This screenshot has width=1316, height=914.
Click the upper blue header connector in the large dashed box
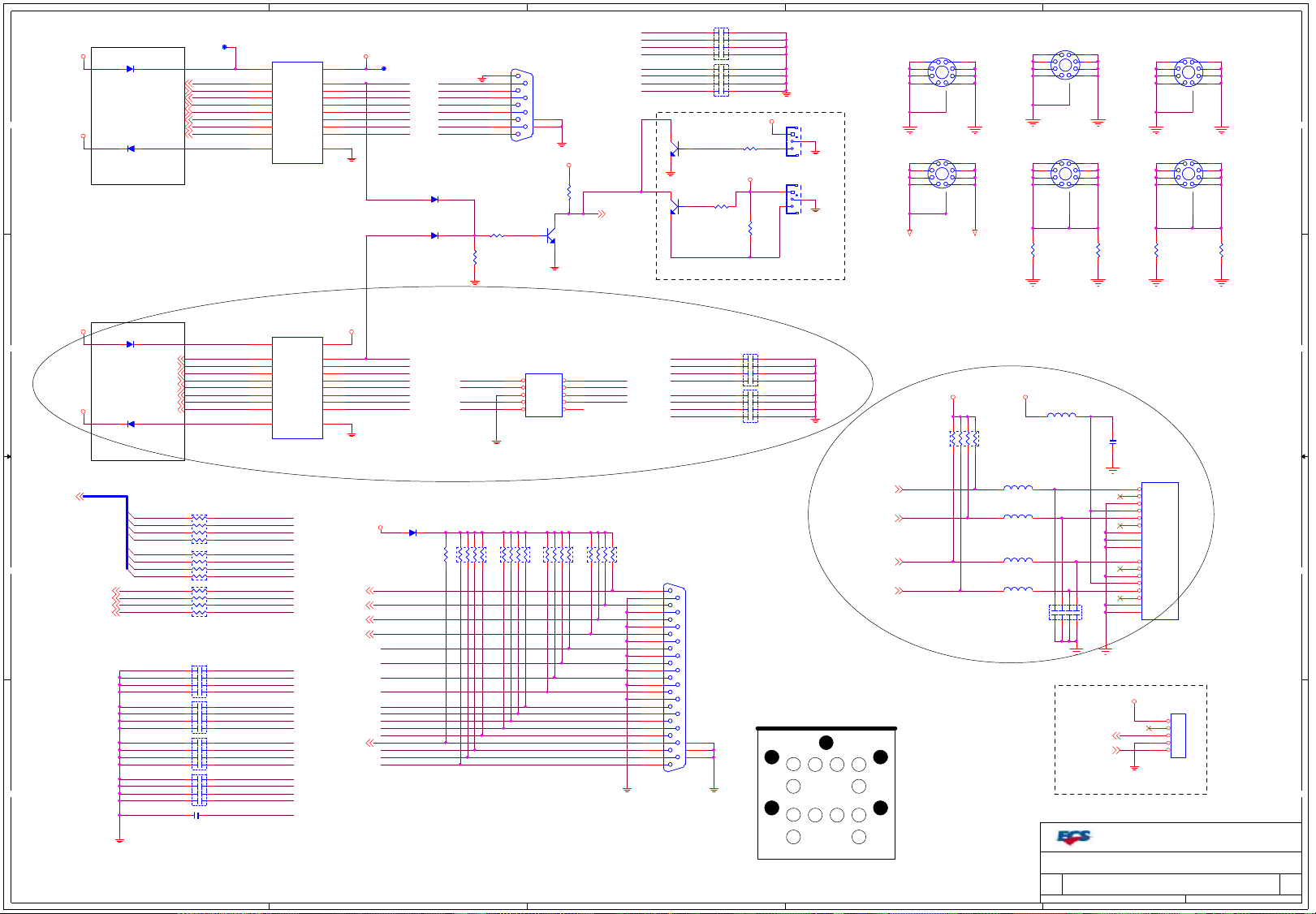793,141
